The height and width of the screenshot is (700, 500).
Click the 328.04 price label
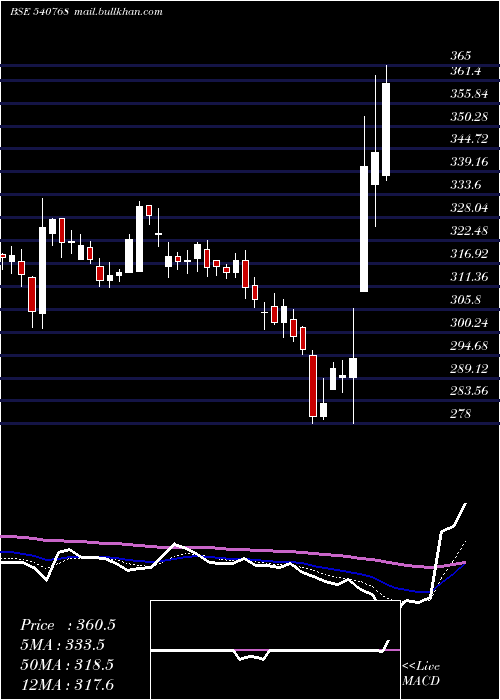(x=469, y=208)
